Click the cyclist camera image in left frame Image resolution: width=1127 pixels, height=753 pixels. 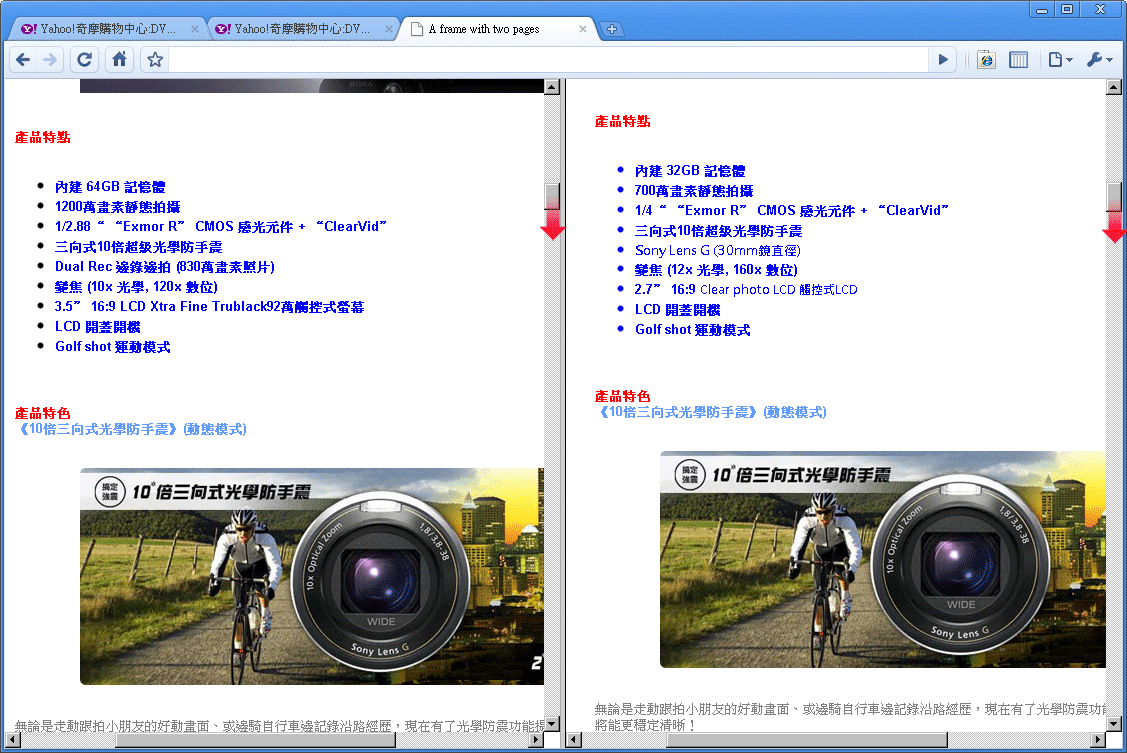coord(312,576)
